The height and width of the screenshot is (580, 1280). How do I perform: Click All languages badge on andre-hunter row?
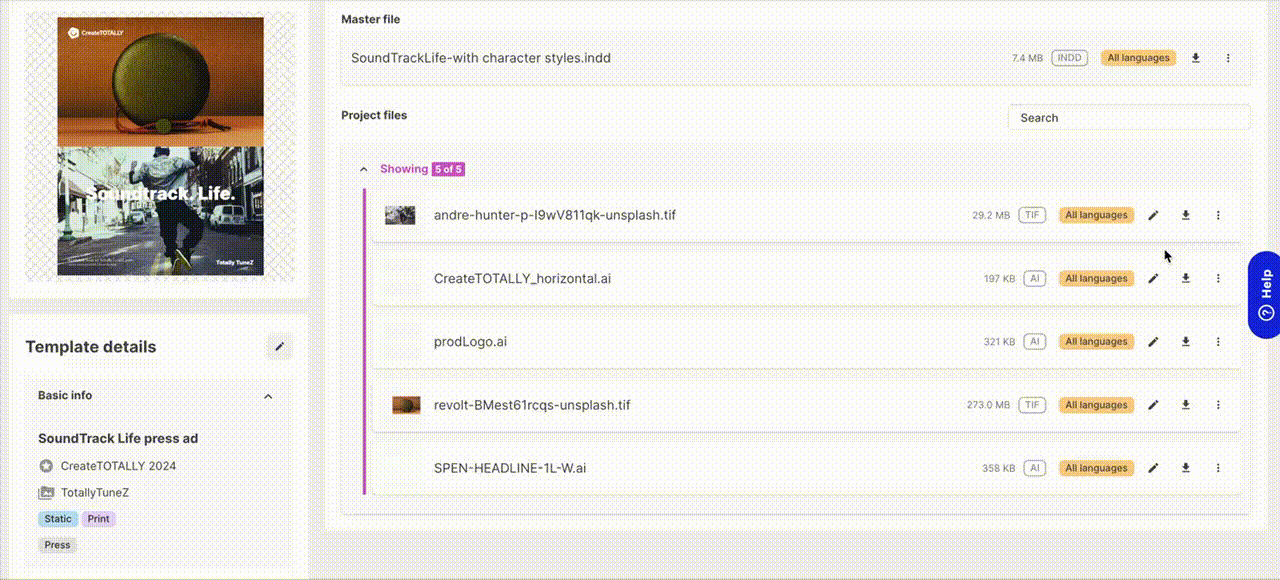pos(1097,215)
